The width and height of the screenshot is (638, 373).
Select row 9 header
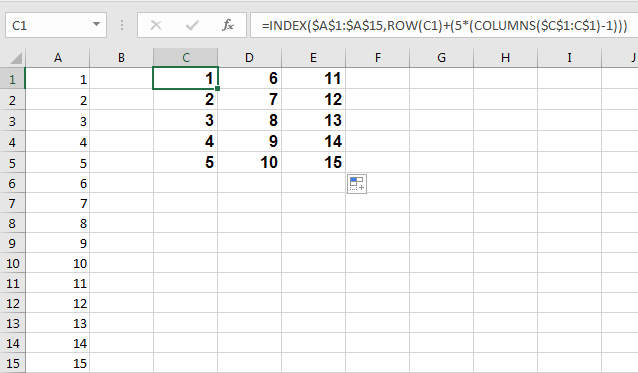tap(12, 243)
